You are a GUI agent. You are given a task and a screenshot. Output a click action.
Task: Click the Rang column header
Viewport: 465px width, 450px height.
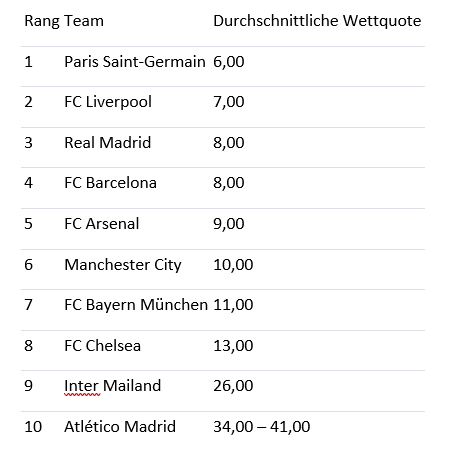pos(42,21)
